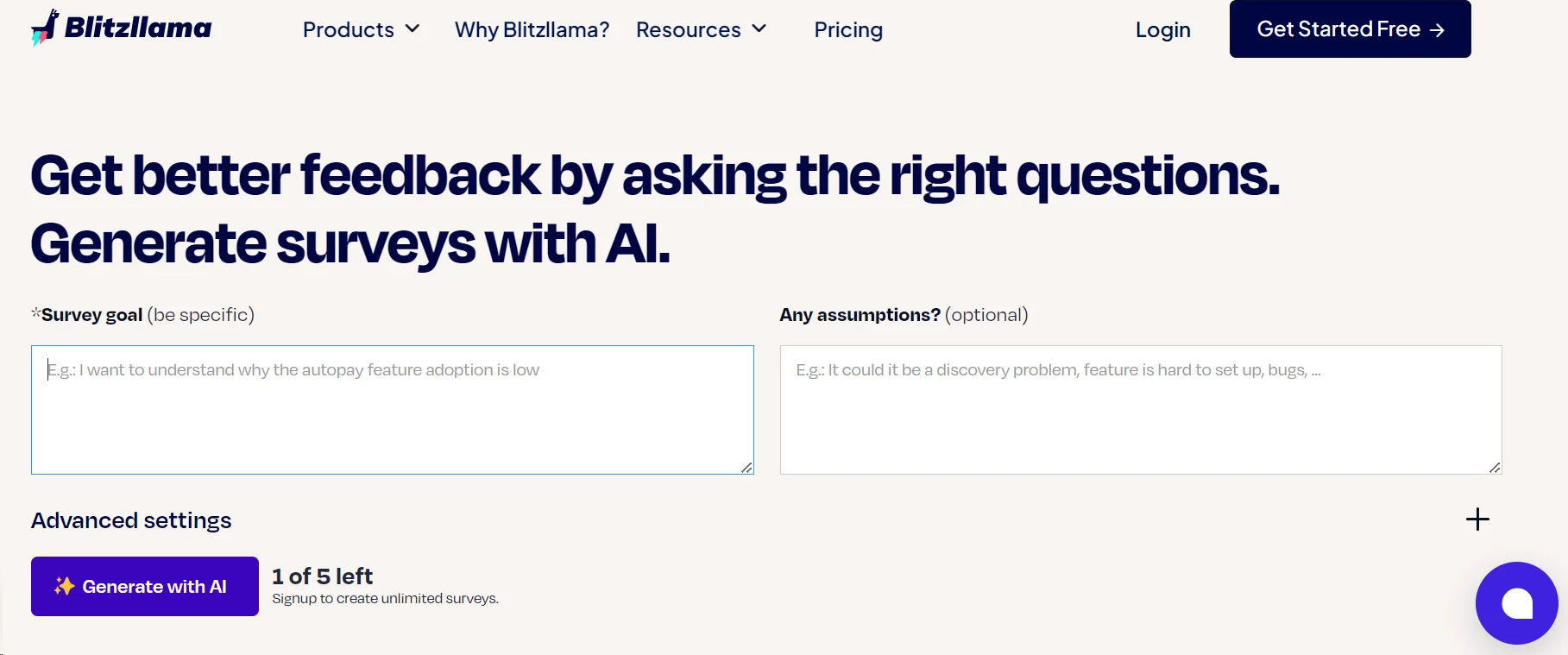Expand the Advanced settings section
Image resolution: width=1568 pixels, height=655 pixels.
(x=130, y=520)
